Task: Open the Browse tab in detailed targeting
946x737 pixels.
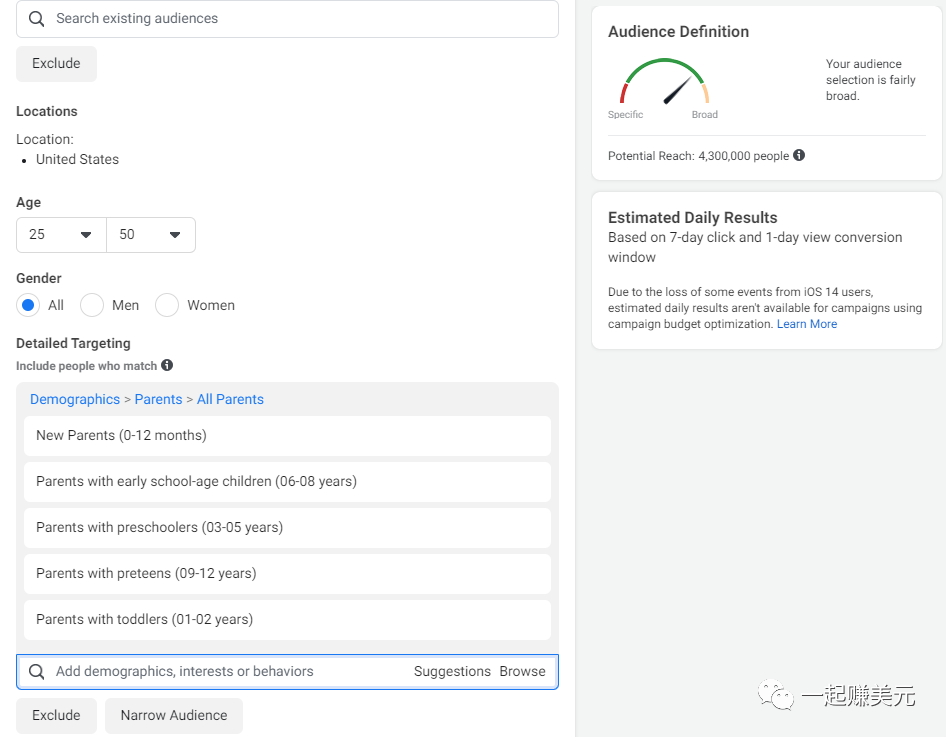Action: coord(522,672)
